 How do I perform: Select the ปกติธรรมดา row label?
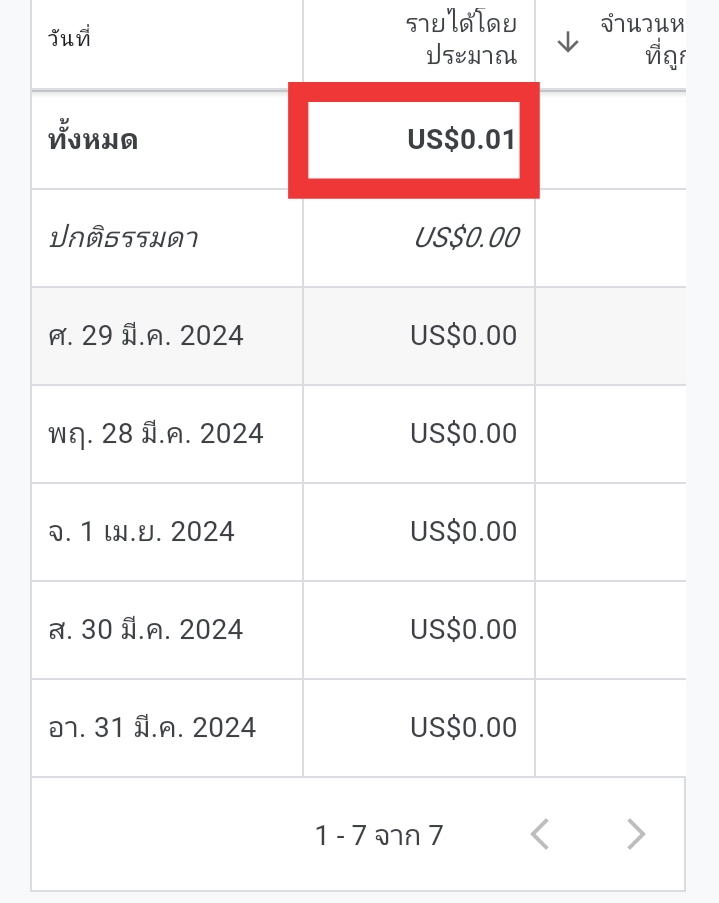[x=124, y=238]
